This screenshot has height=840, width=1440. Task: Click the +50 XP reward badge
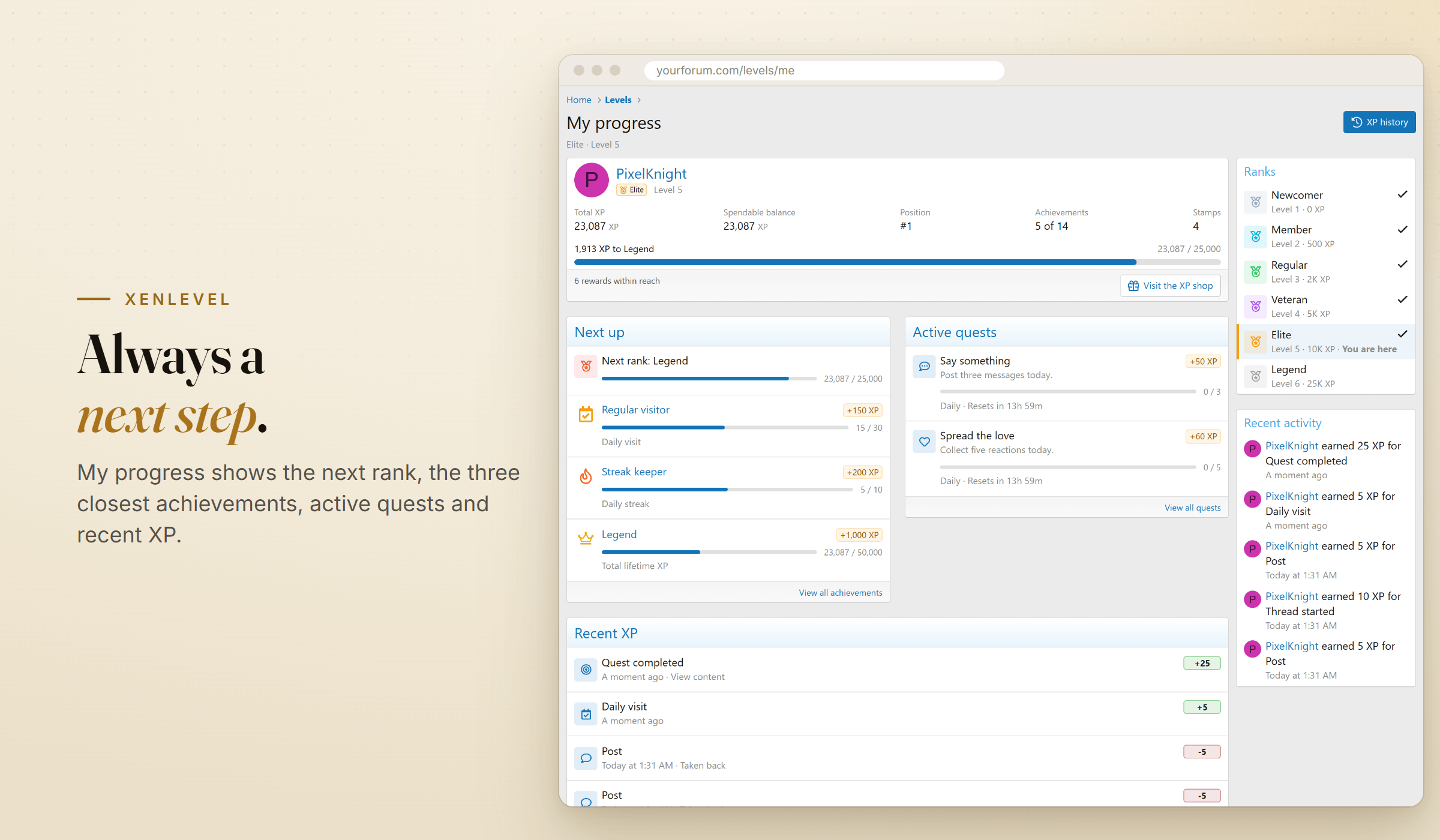[x=1203, y=362]
